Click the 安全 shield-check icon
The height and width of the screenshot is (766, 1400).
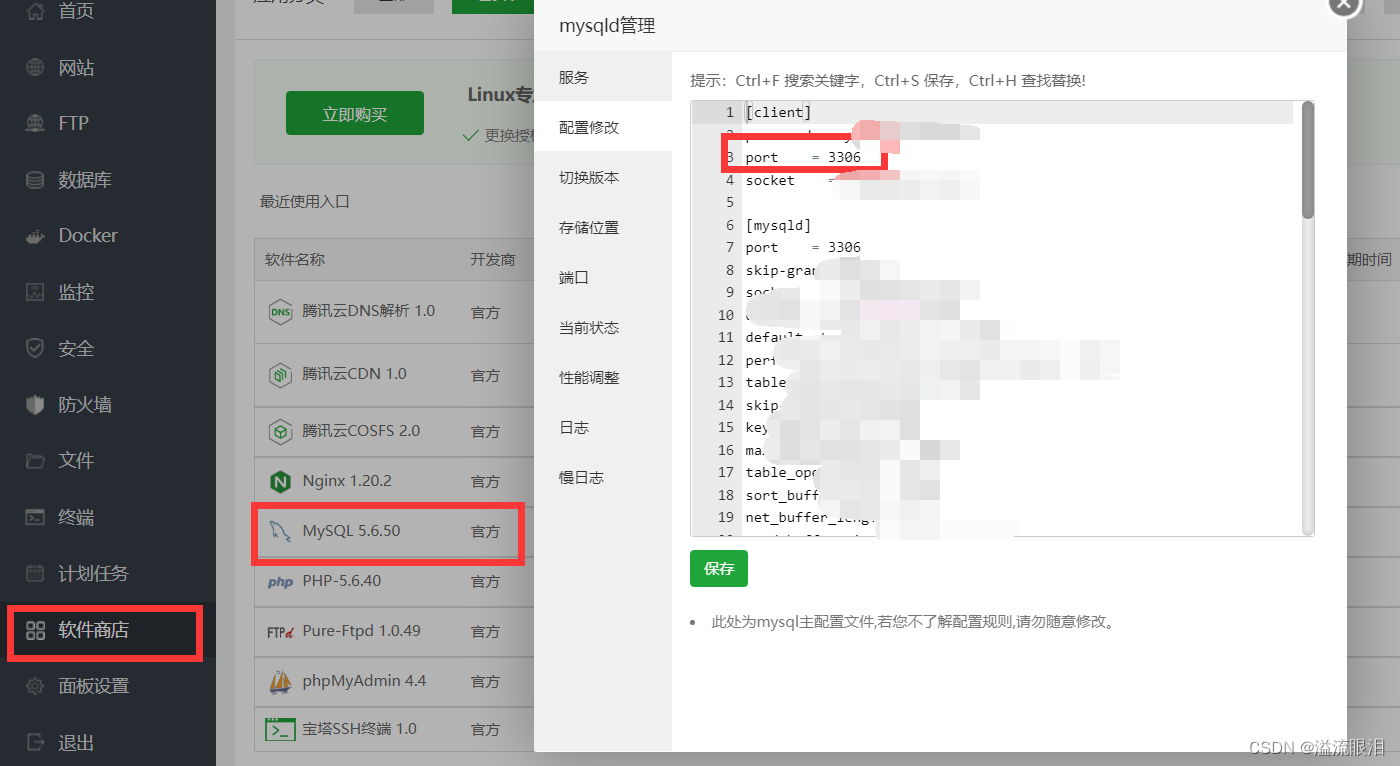click(35, 348)
